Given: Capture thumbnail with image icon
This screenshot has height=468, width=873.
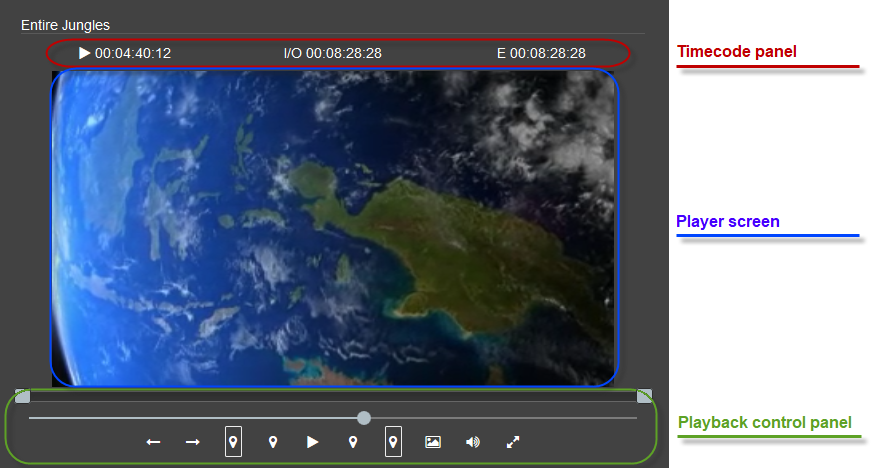Looking at the screenshot, I should pyautogui.click(x=433, y=442).
